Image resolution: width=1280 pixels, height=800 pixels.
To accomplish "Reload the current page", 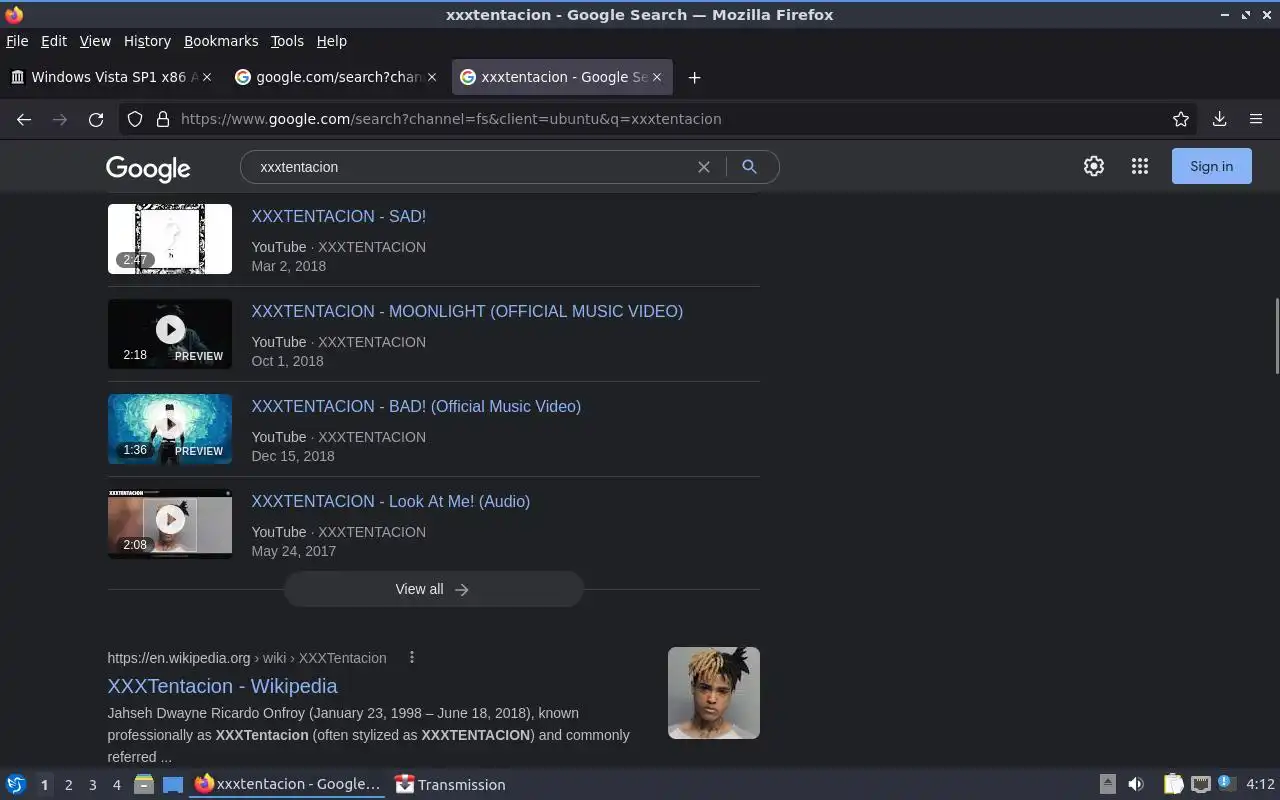I will coord(96,119).
